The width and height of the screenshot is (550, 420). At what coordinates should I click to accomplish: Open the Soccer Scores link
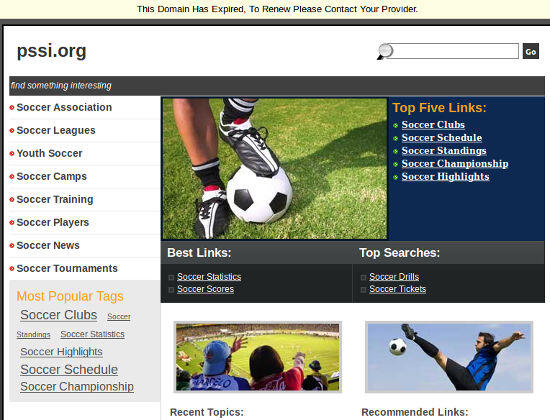[206, 289]
